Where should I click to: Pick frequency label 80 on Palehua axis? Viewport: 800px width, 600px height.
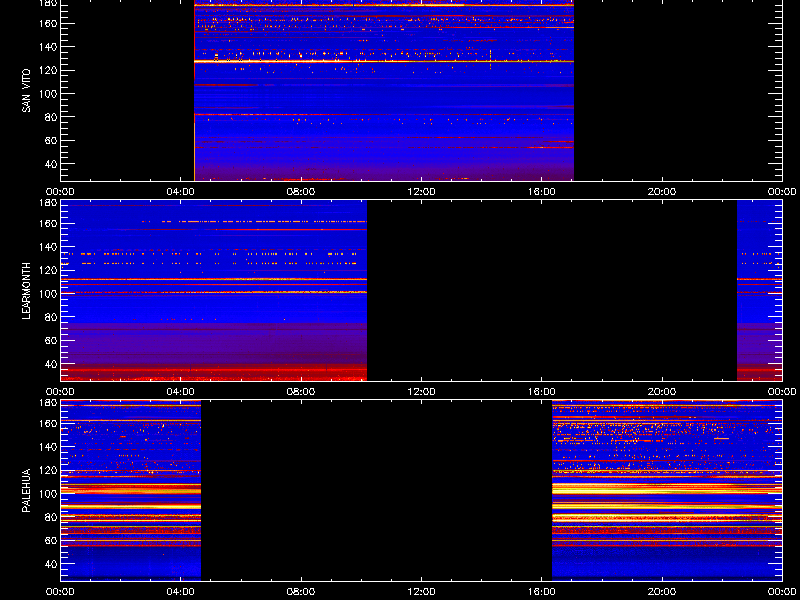[x=50, y=517]
